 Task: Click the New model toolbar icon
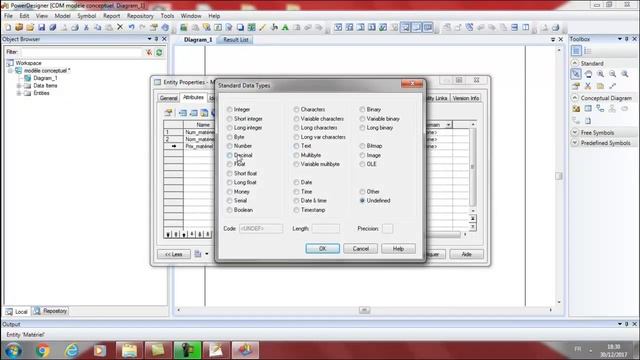(x=8, y=27)
